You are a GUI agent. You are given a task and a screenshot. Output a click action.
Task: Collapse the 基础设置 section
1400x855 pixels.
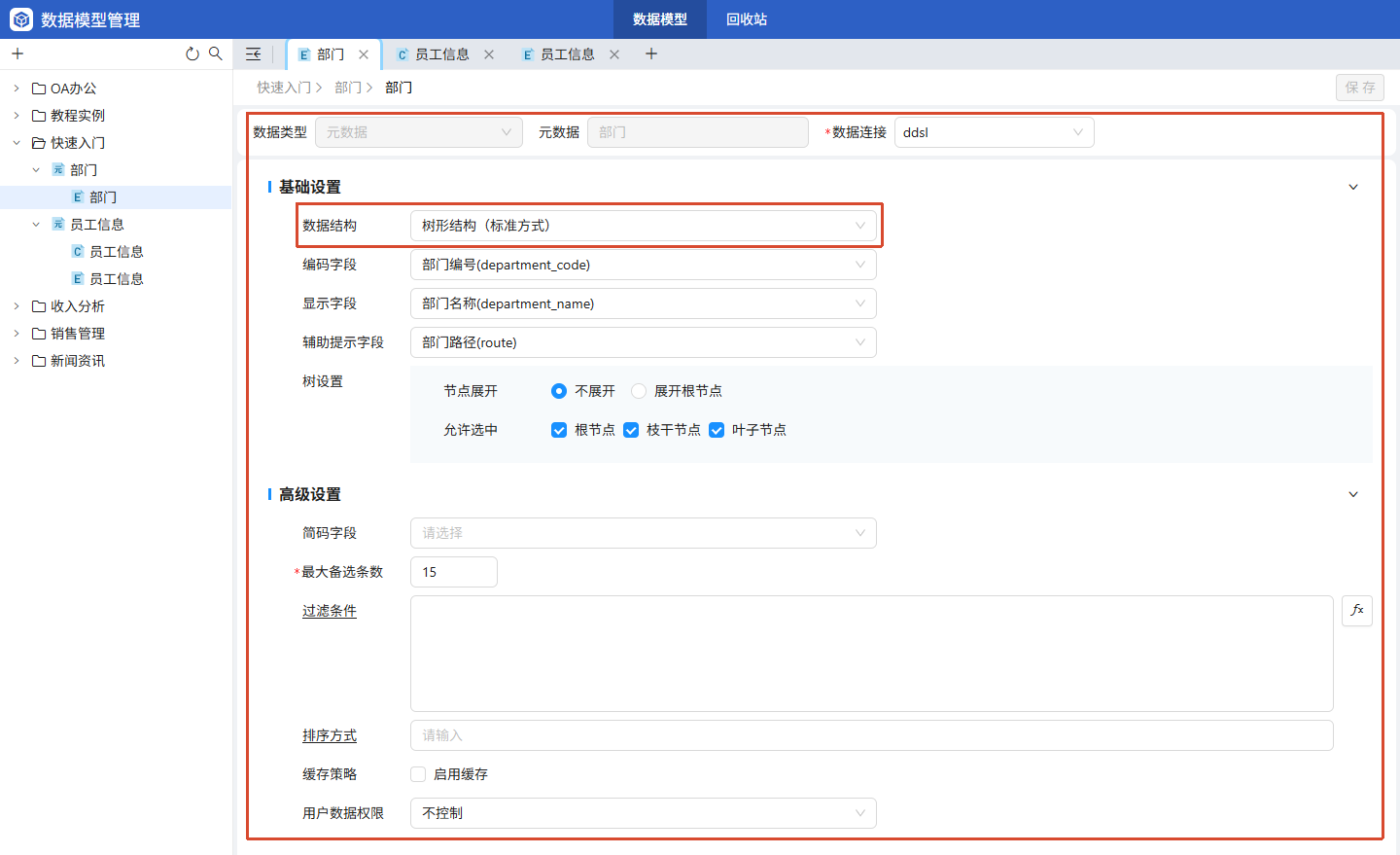tap(1353, 187)
